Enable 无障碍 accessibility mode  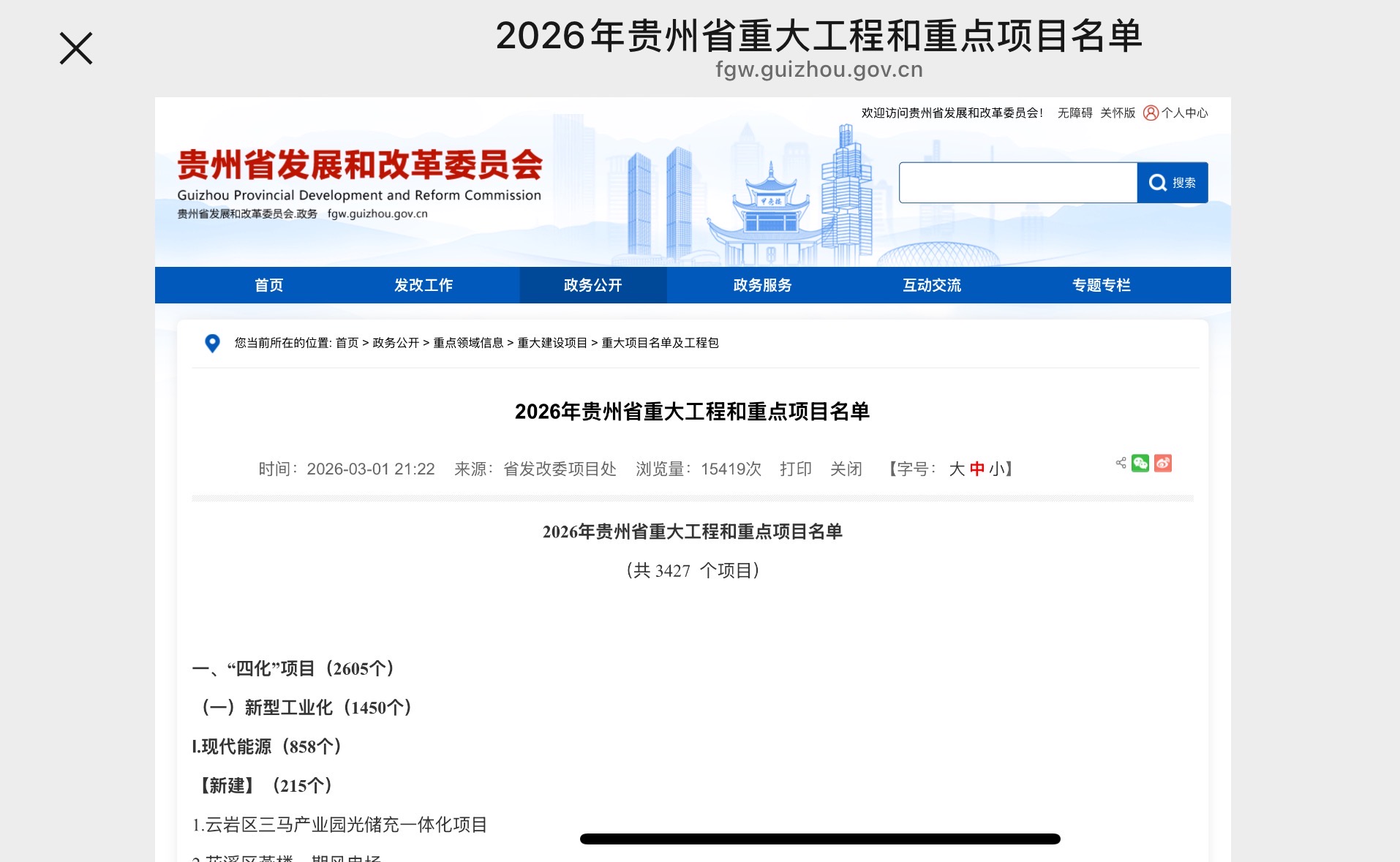[1075, 113]
